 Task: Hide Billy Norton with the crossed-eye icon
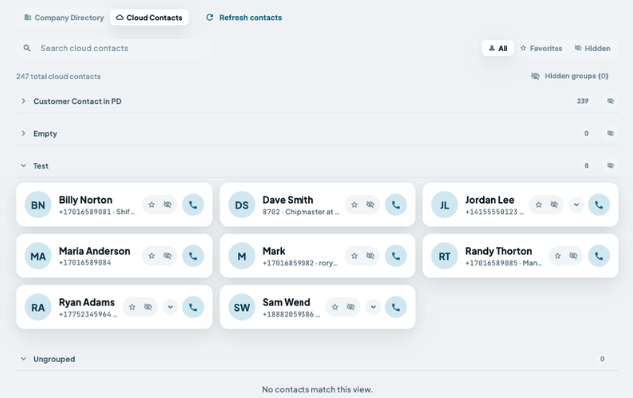(167, 205)
